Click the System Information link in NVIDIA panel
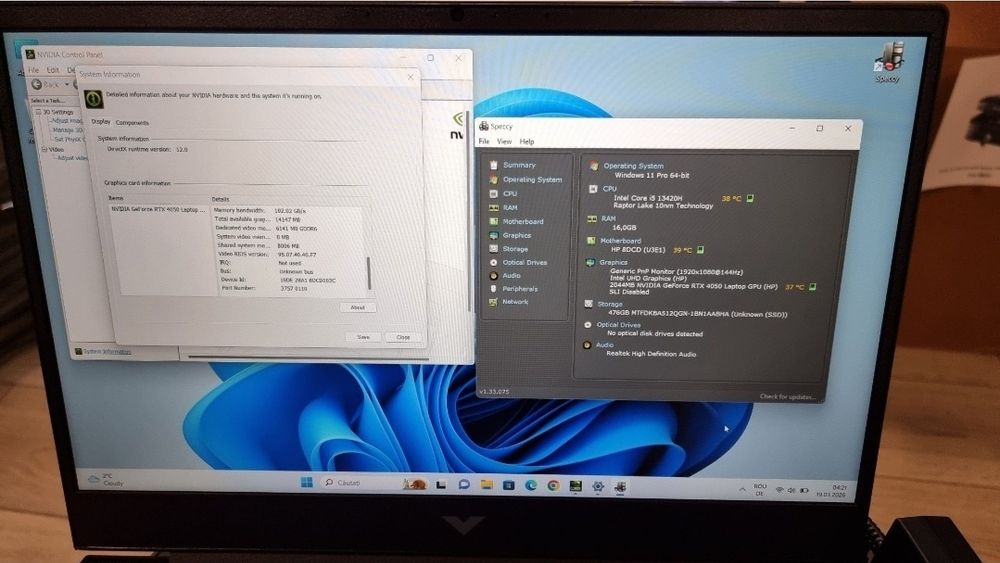1000x563 pixels. 107,351
